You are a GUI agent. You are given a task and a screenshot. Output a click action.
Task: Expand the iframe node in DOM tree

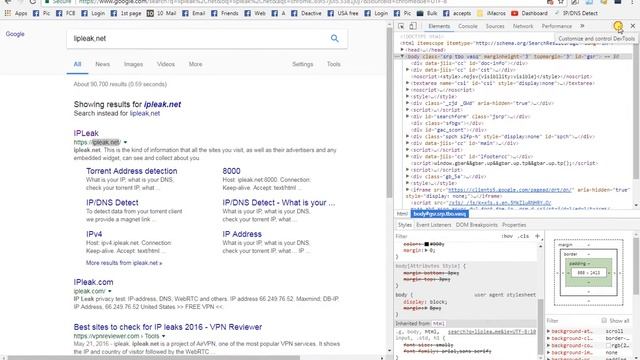click(407, 190)
